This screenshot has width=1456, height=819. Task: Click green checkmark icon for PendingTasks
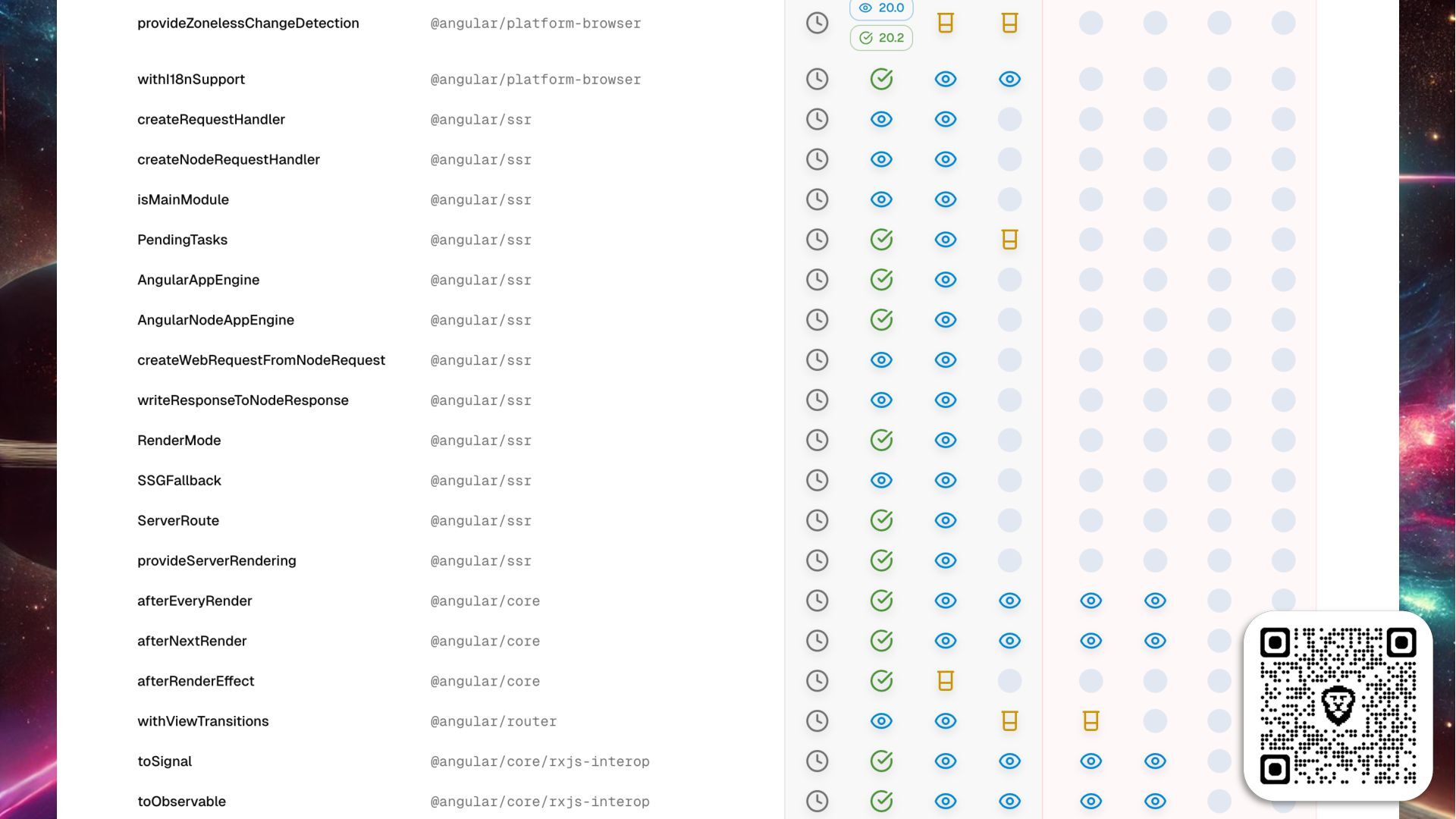(881, 240)
